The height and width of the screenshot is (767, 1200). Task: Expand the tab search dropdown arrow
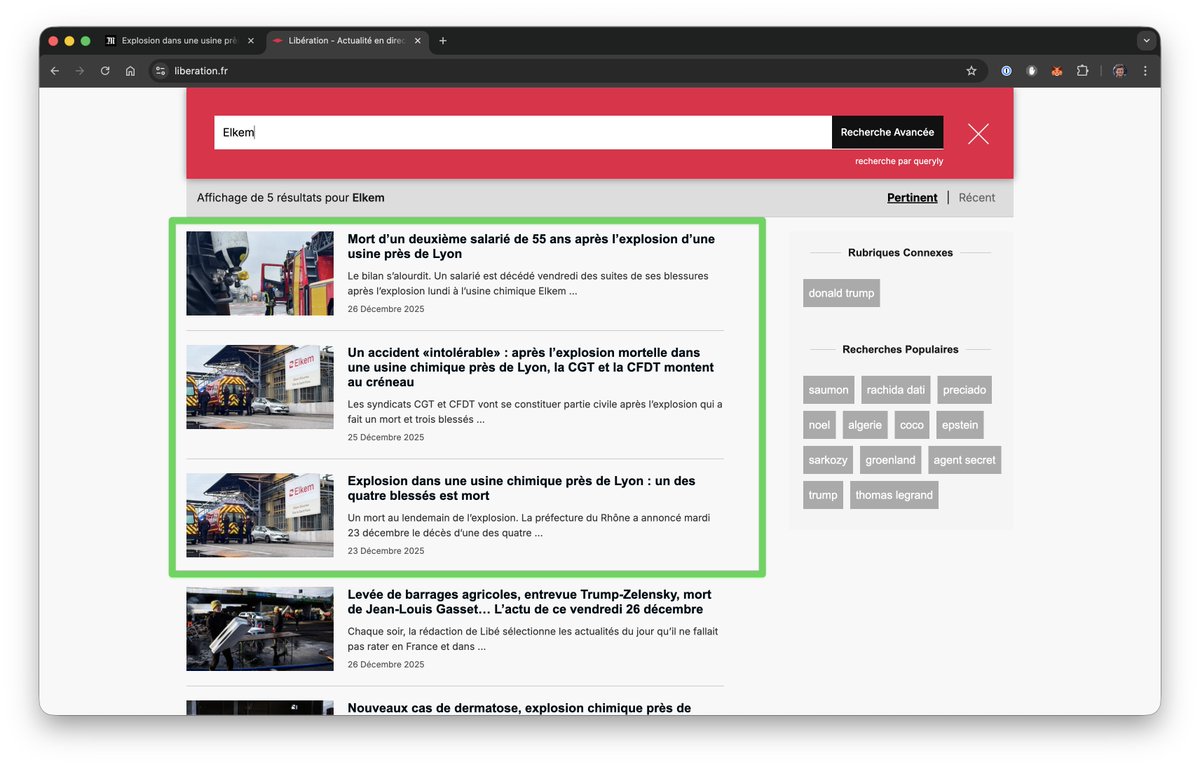[1146, 41]
